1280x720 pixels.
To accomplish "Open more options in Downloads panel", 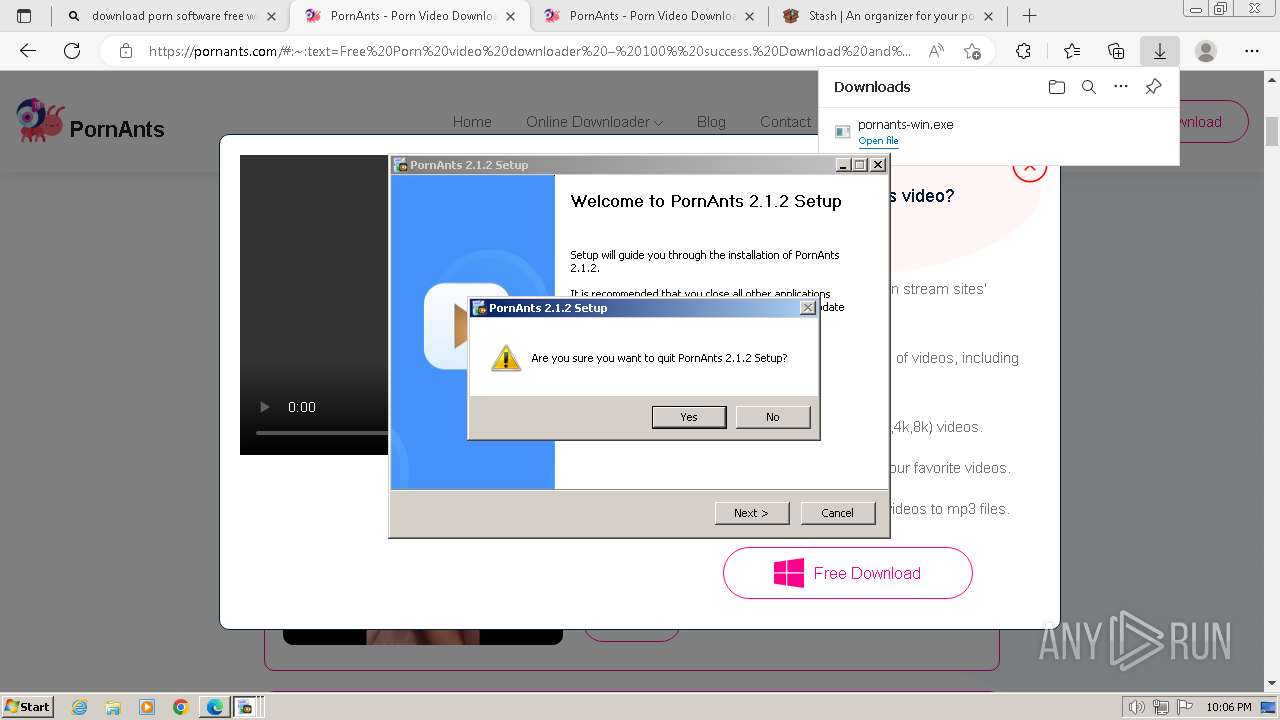I will pos(1121,87).
